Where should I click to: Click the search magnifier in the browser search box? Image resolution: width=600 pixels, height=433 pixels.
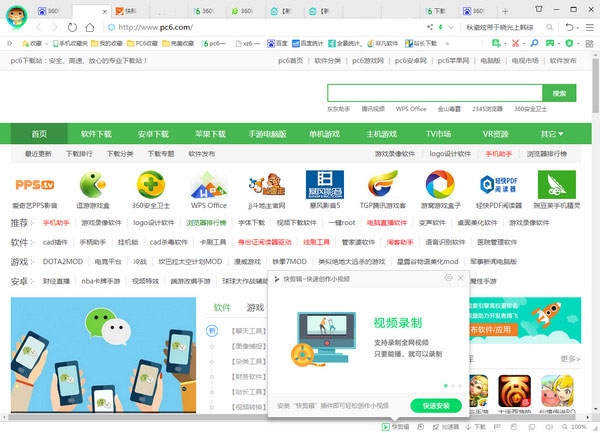(x=549, y=27)
